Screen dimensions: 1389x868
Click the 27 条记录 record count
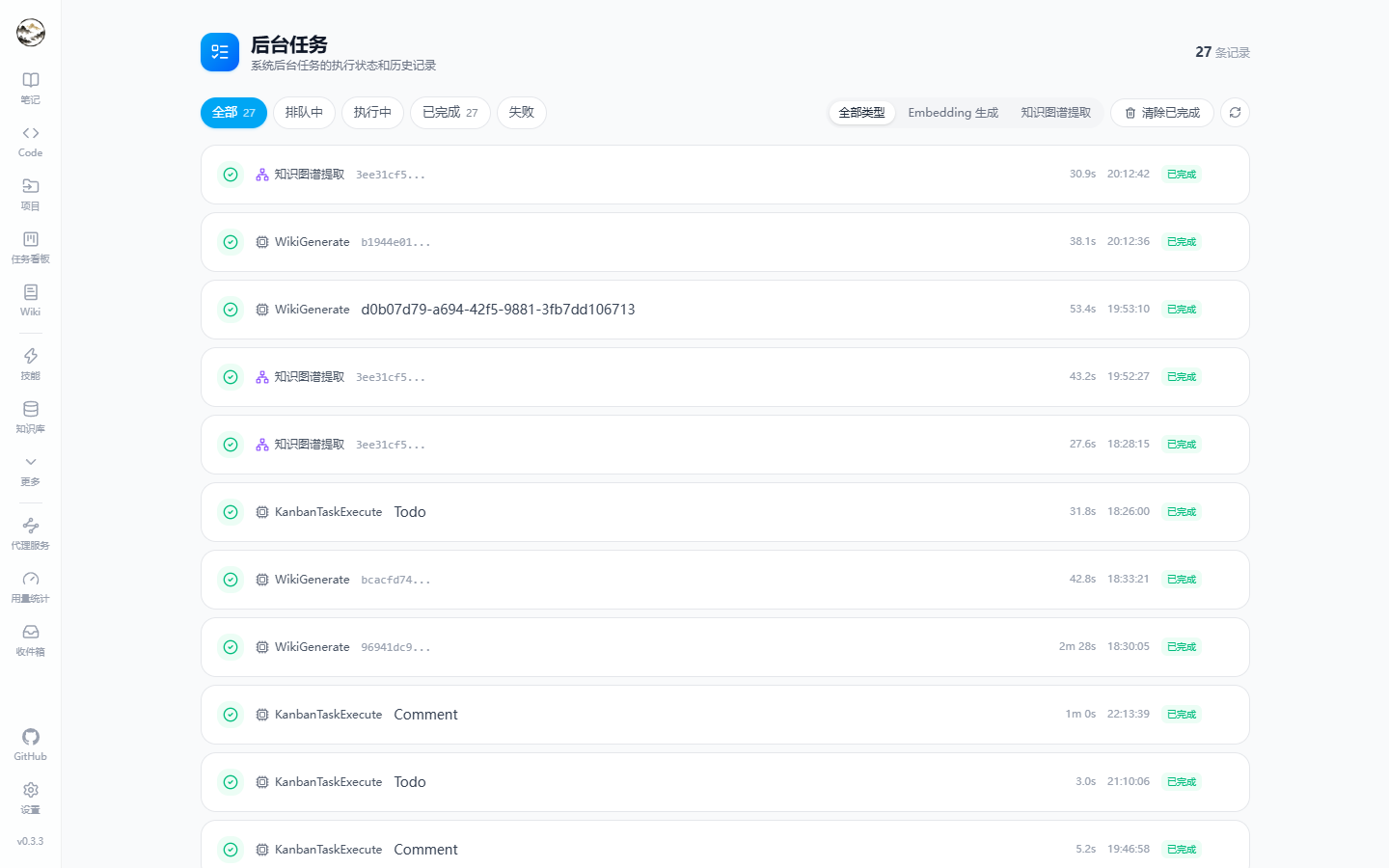(x=1222, y=52)
